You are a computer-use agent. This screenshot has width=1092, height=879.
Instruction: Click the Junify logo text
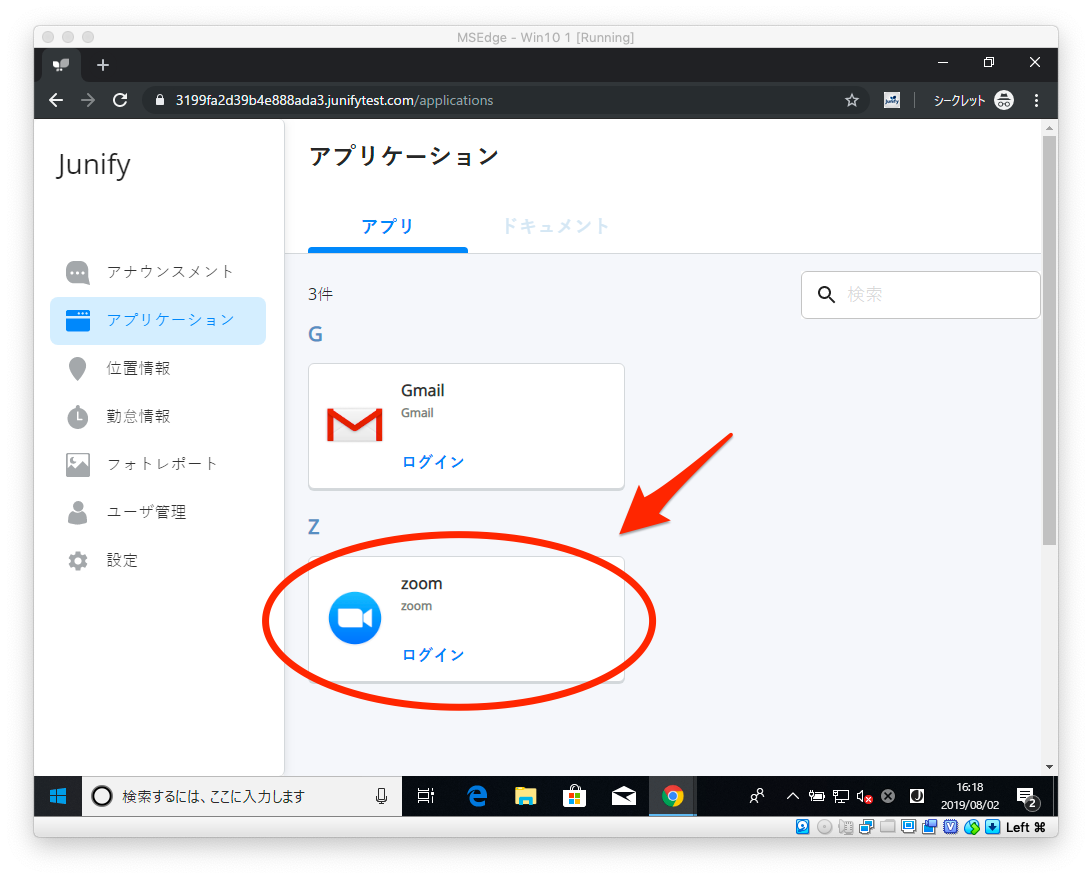93,166
